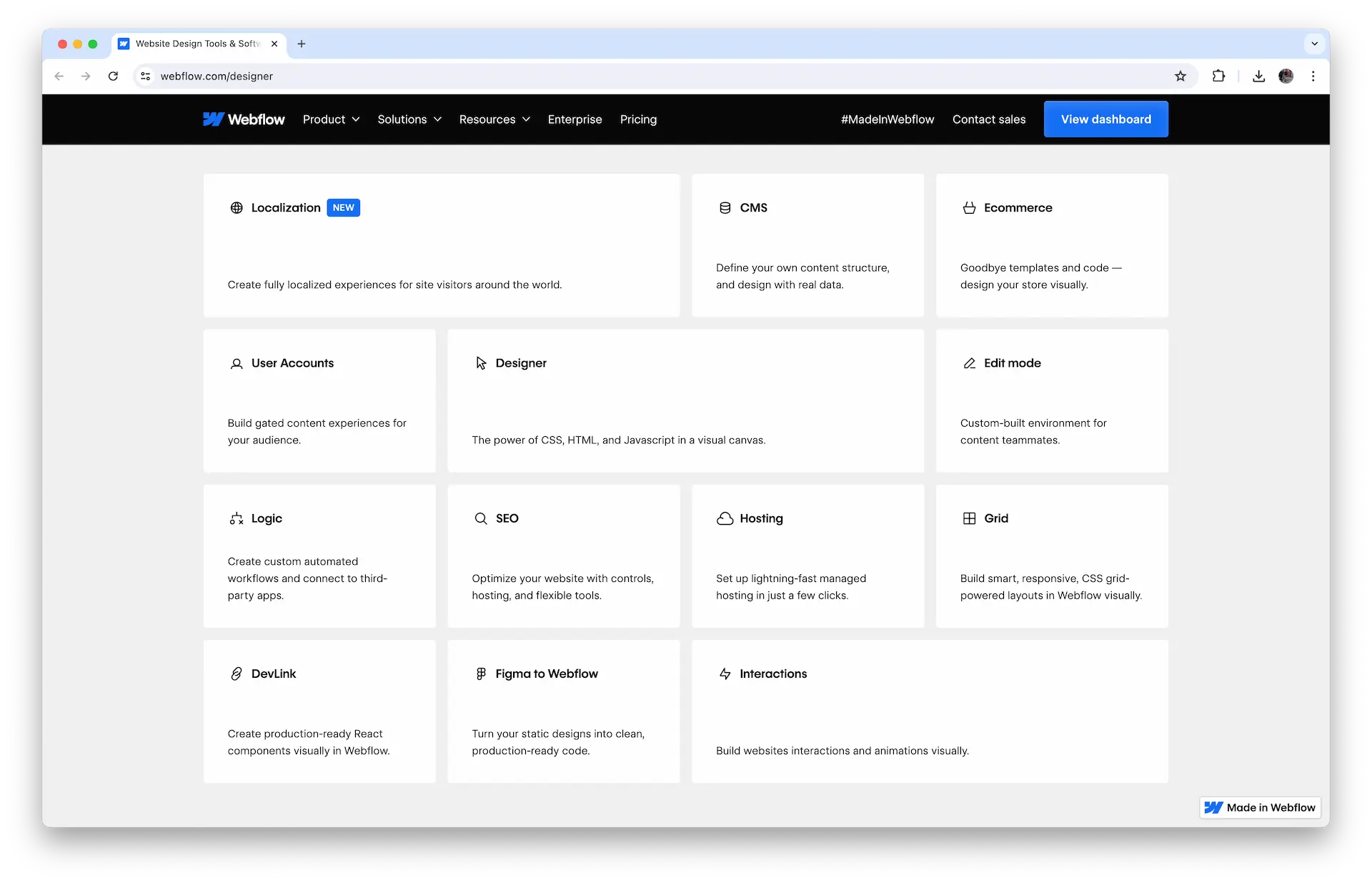Bookmark this page with star icon
1372x883 pixels.
1180,76
